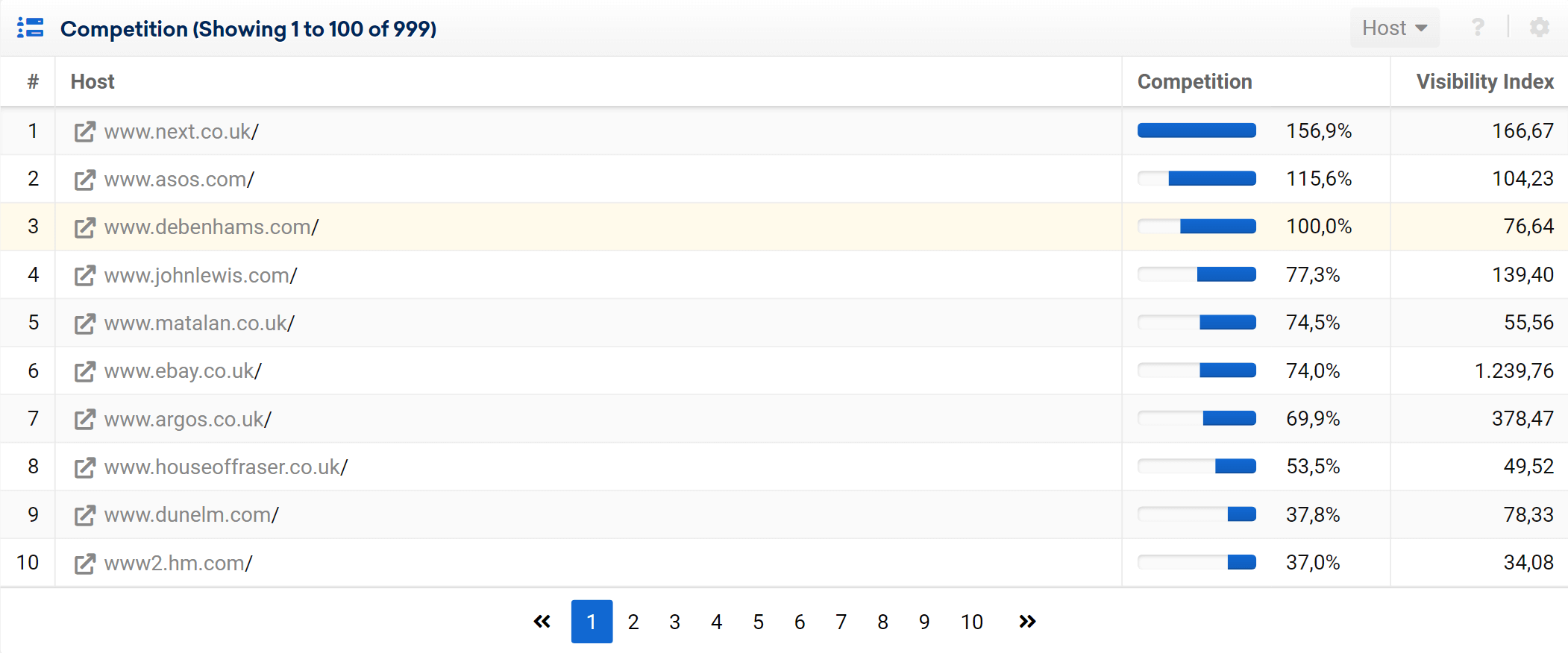The height and width of the screenshot is (653, 1568).
Task: Go to page 10 of results
Action: click(972, 622)
